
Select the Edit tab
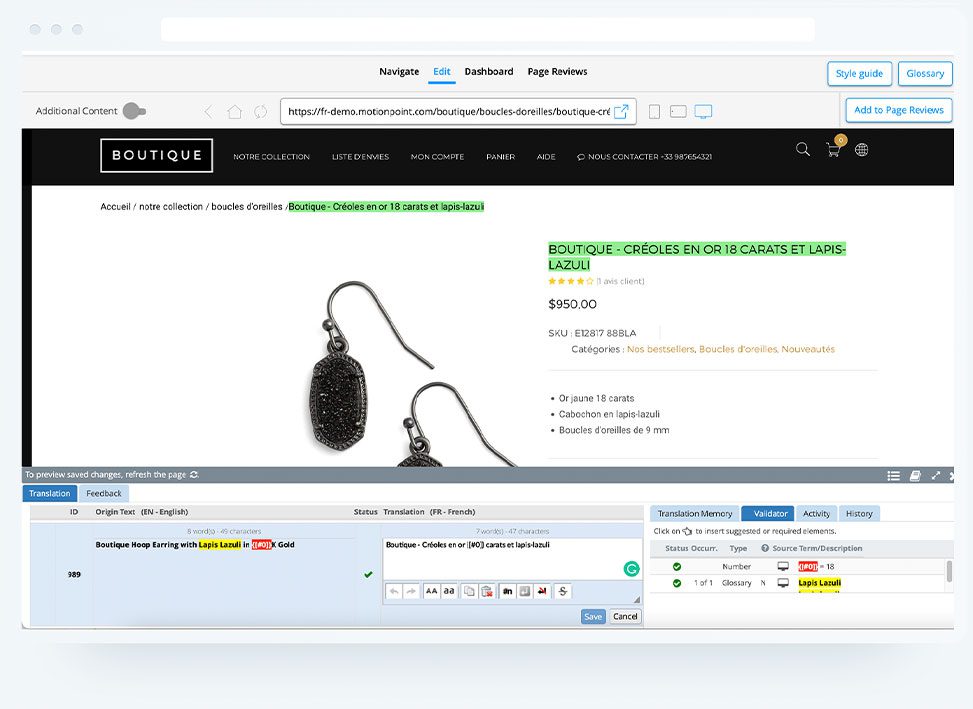(442, 71)
